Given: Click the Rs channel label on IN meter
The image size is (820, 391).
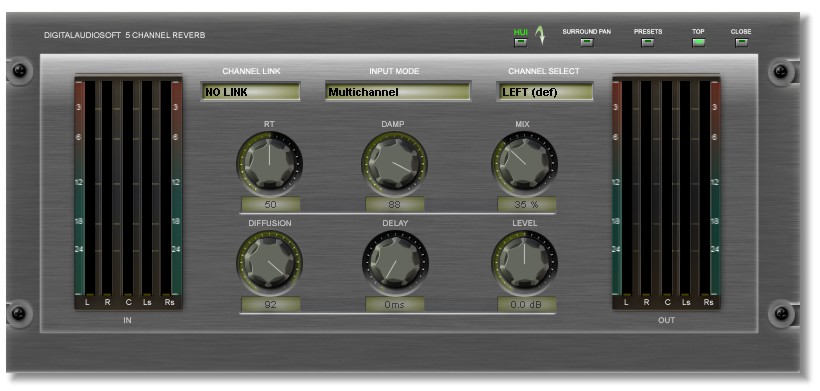Looking at the screenshot, I should click(x=168, y=302).
